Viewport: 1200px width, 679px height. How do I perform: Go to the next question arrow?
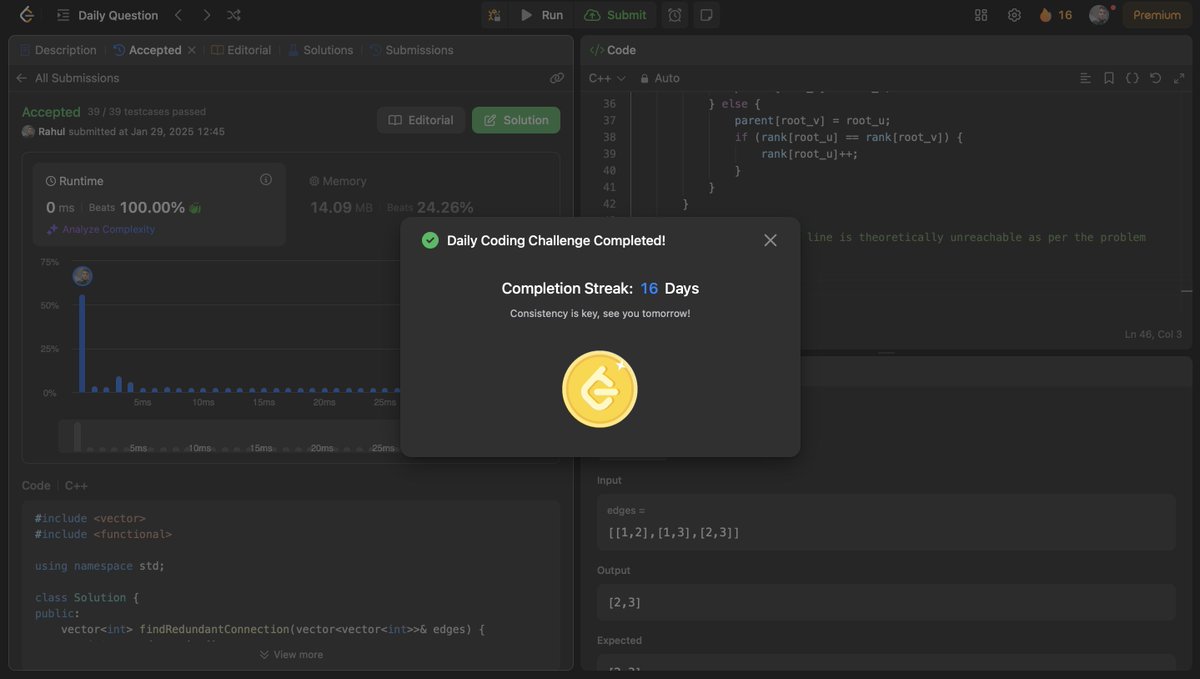(206, 15)
